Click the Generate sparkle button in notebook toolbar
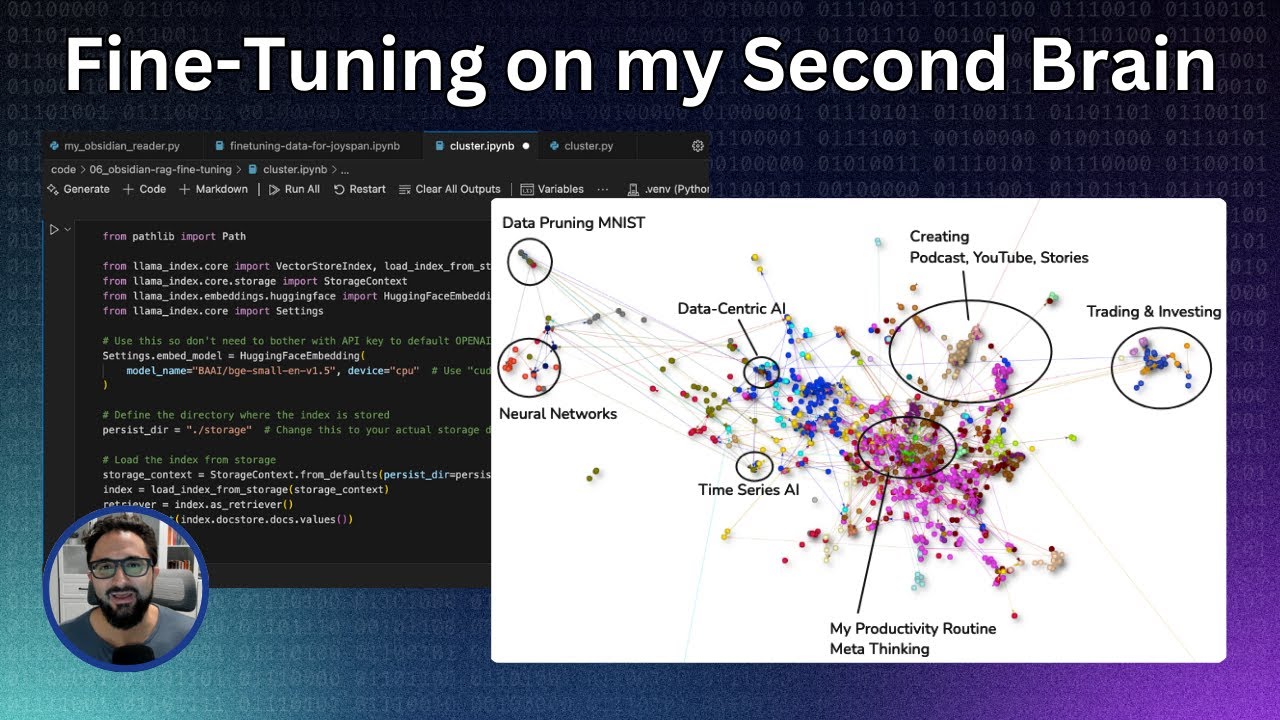1280x720 pixels. [78, 189]
